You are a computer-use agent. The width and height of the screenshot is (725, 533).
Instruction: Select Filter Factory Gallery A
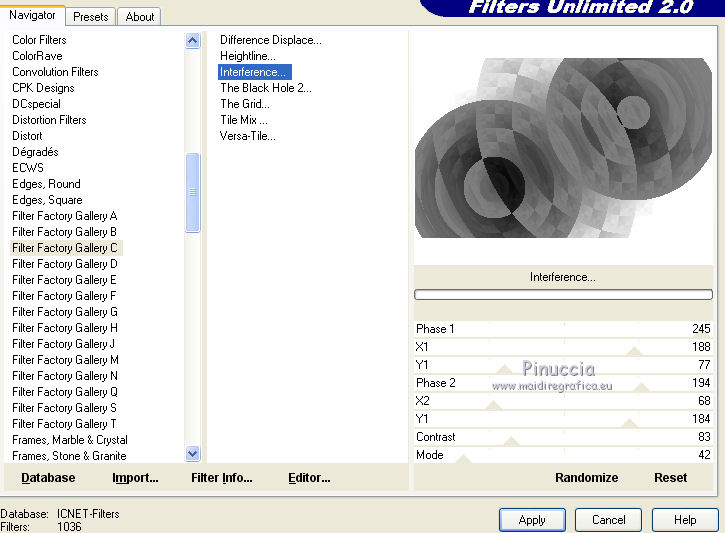[64, 216]
